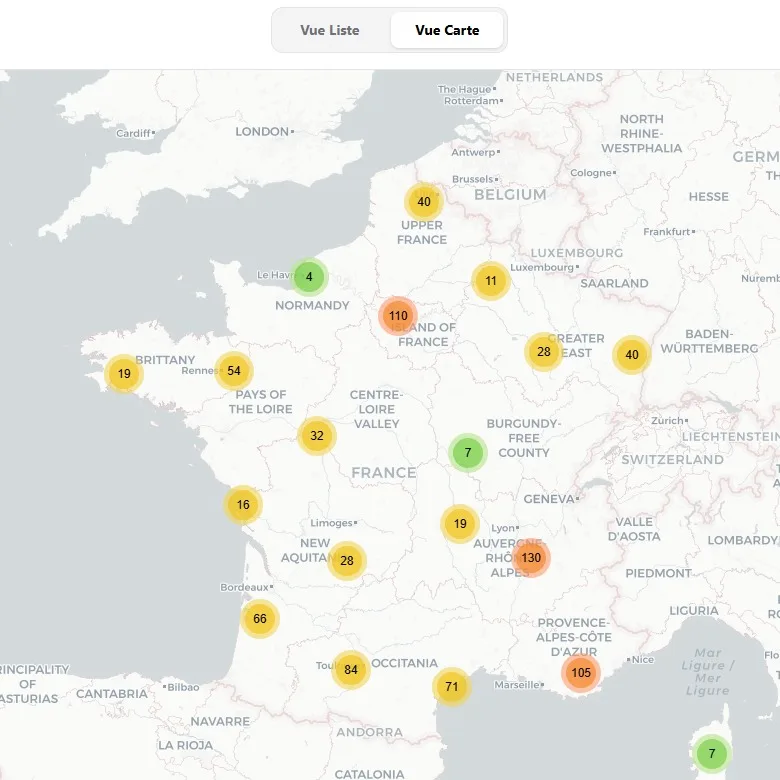The width and height of the screenshot is (780, 780).
Task: Expand the 54 cluster near Rennes
Action: pos(234,371)
